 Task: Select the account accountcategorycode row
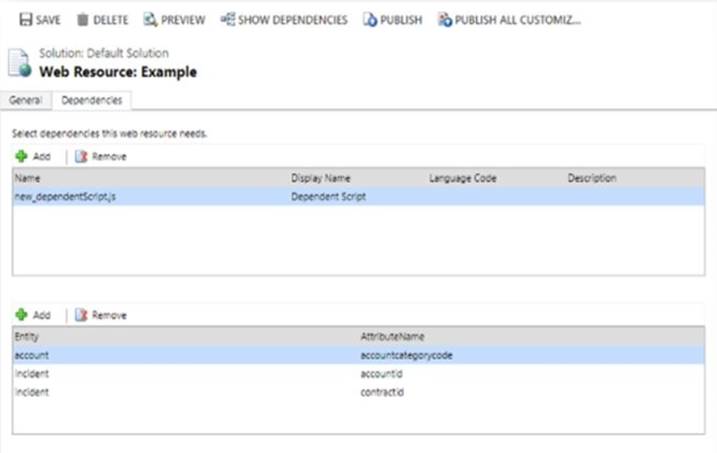(200, 354)
